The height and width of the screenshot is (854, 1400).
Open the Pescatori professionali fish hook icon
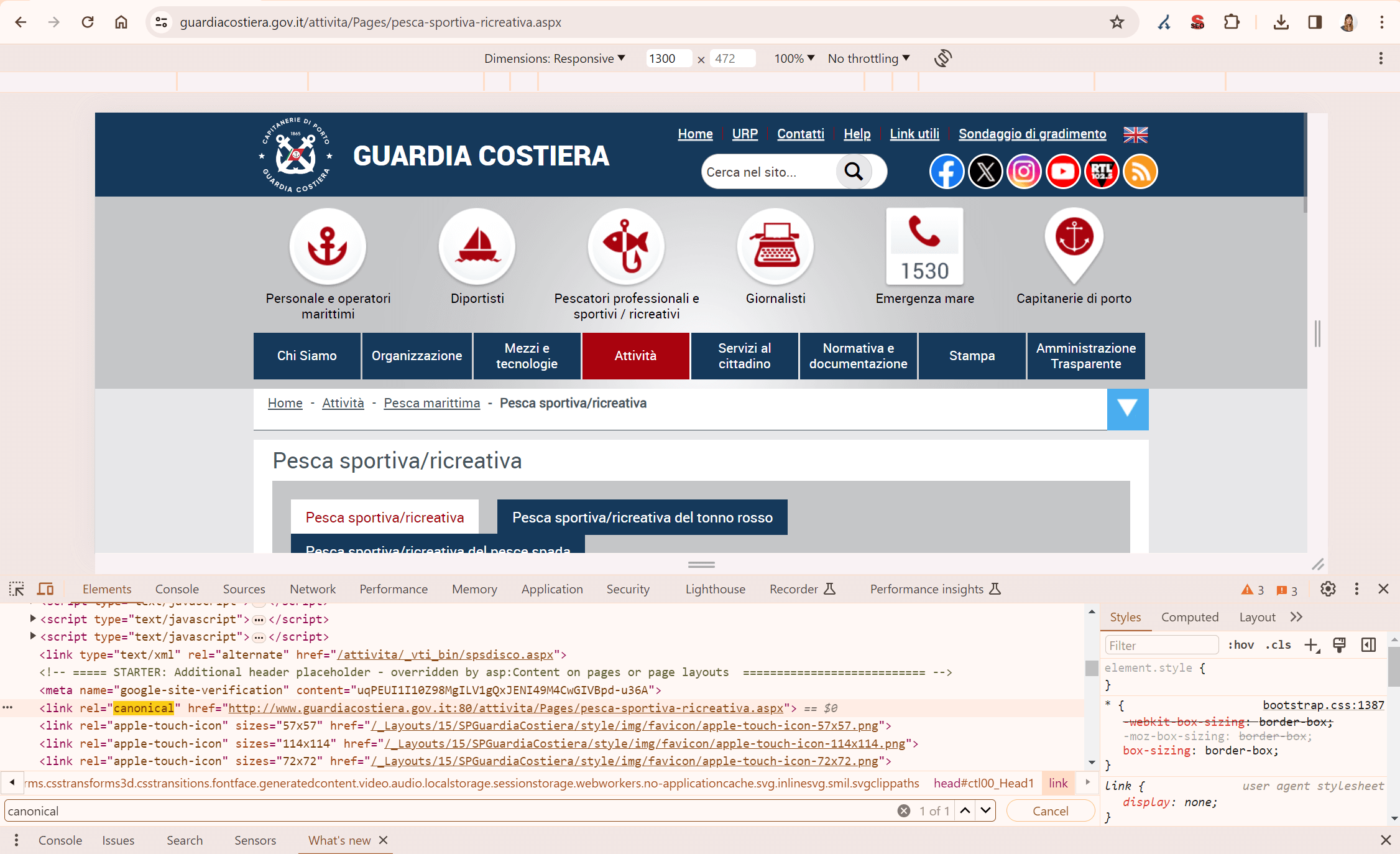[626, 246]
